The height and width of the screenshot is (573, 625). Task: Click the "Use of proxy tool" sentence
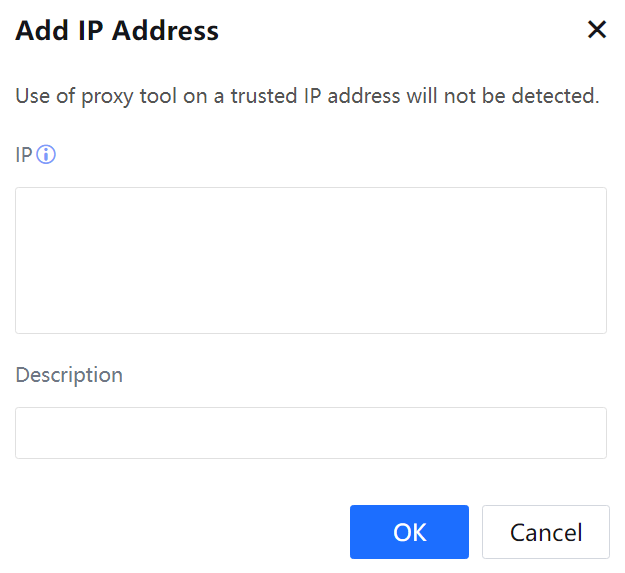tap(307, 97)
